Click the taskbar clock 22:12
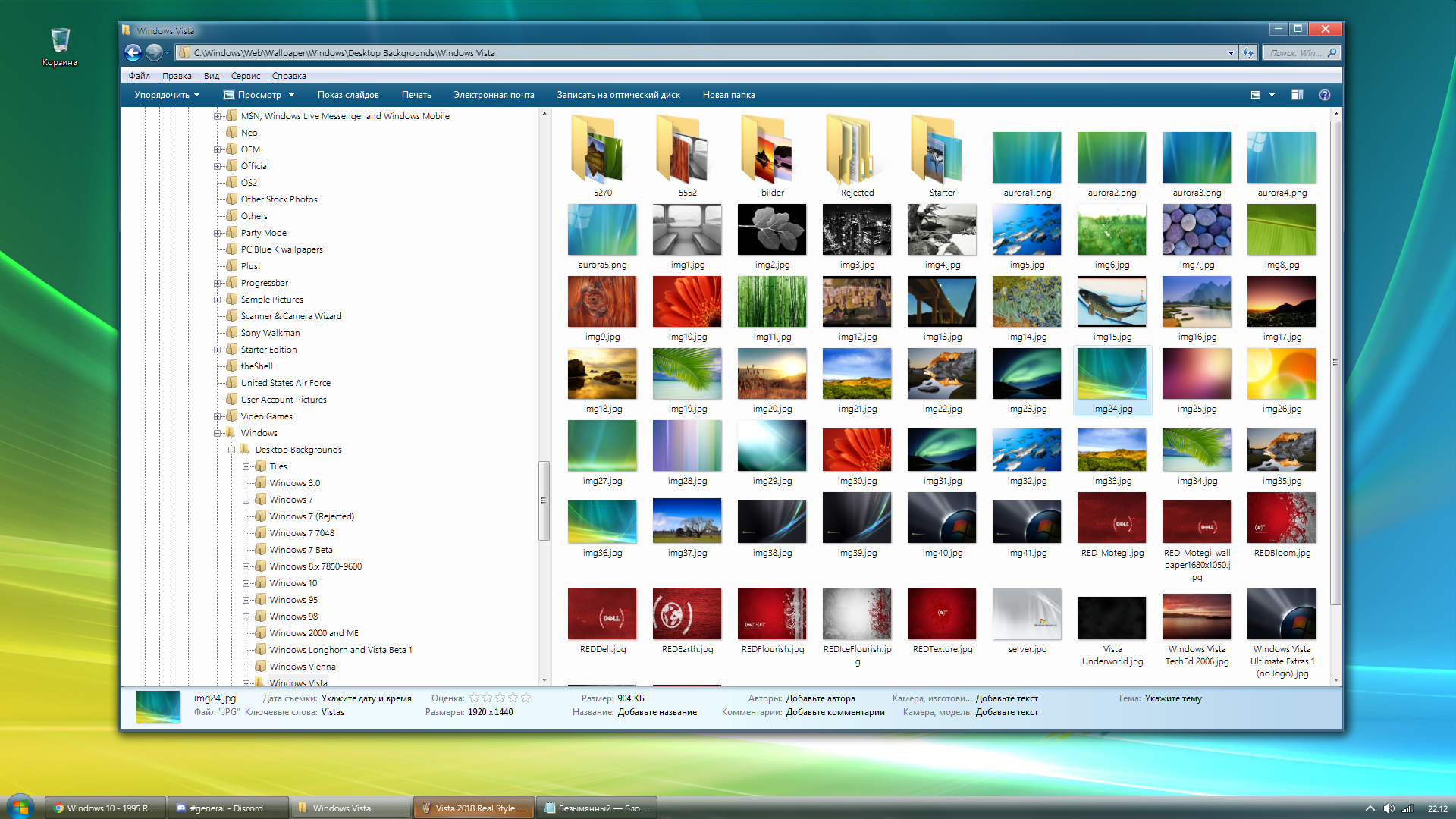The image size is (1456, 819). [x=1437, y=808]
